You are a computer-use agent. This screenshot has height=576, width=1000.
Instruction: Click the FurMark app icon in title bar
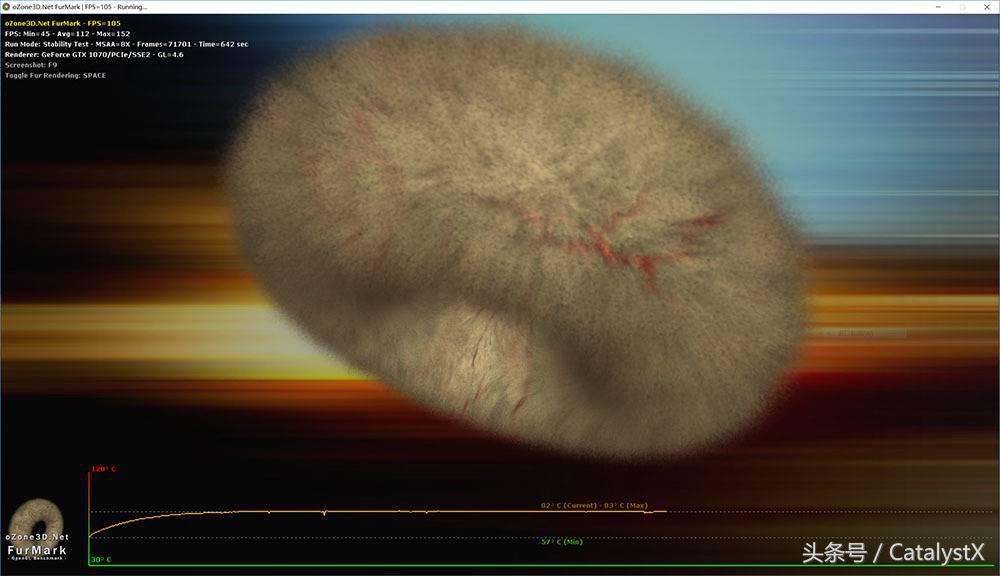[x=7, y=6]
